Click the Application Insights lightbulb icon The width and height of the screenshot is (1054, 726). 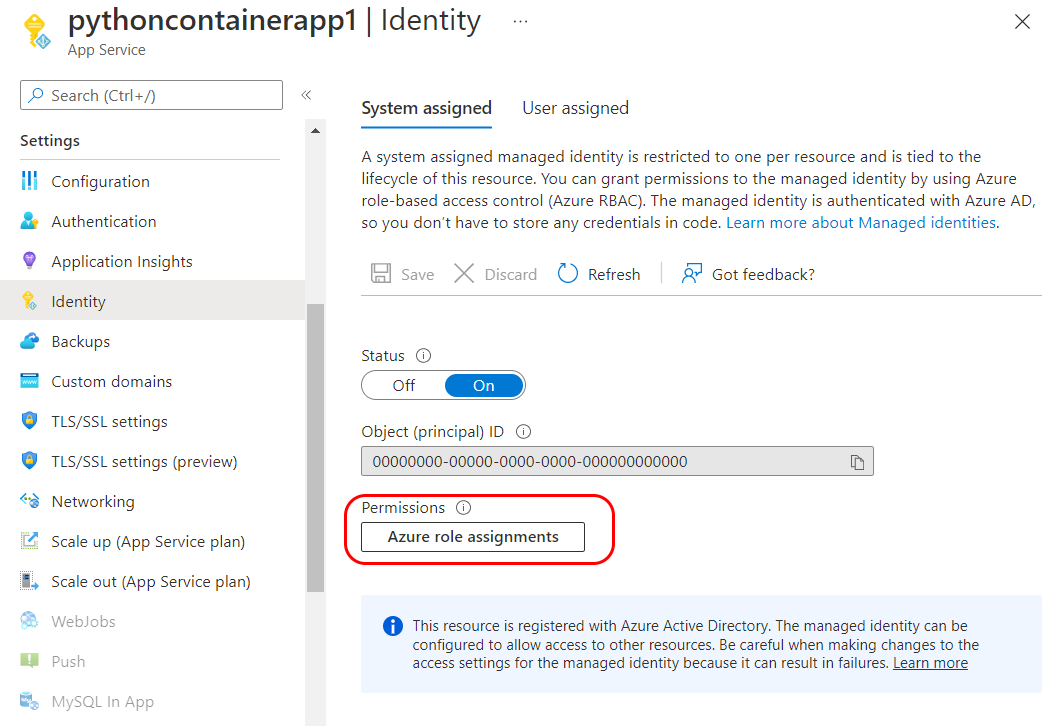point(29,260)
